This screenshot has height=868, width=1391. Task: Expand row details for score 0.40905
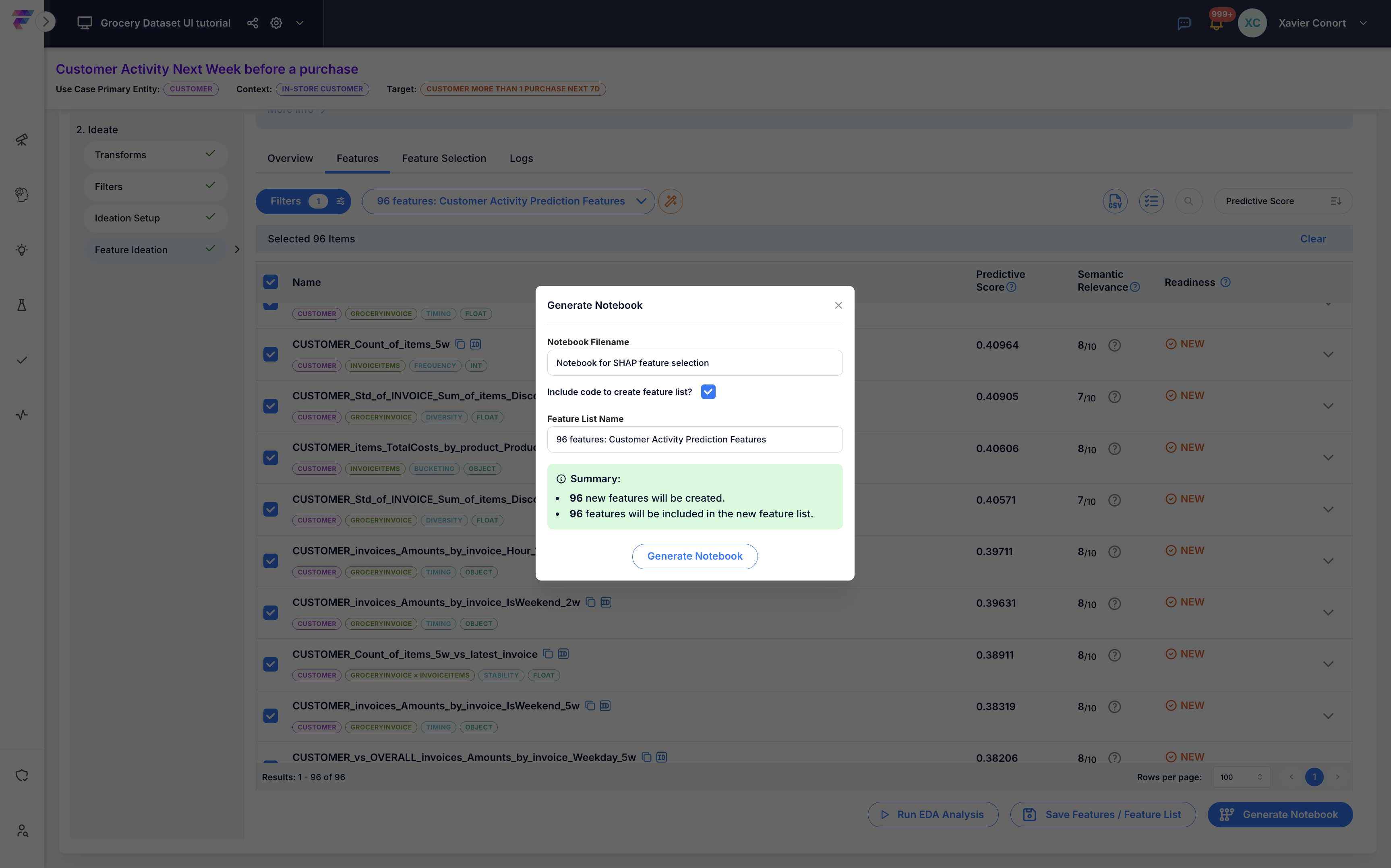1328,406
